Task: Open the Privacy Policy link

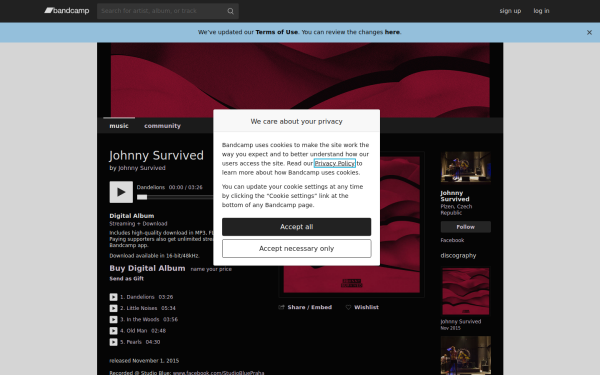Action: point(334,163)
